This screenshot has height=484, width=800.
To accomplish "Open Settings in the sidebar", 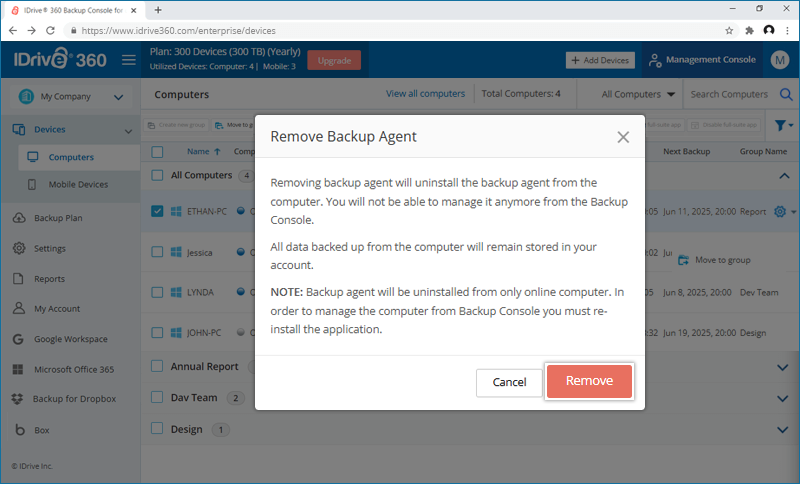I will (50, 248).
